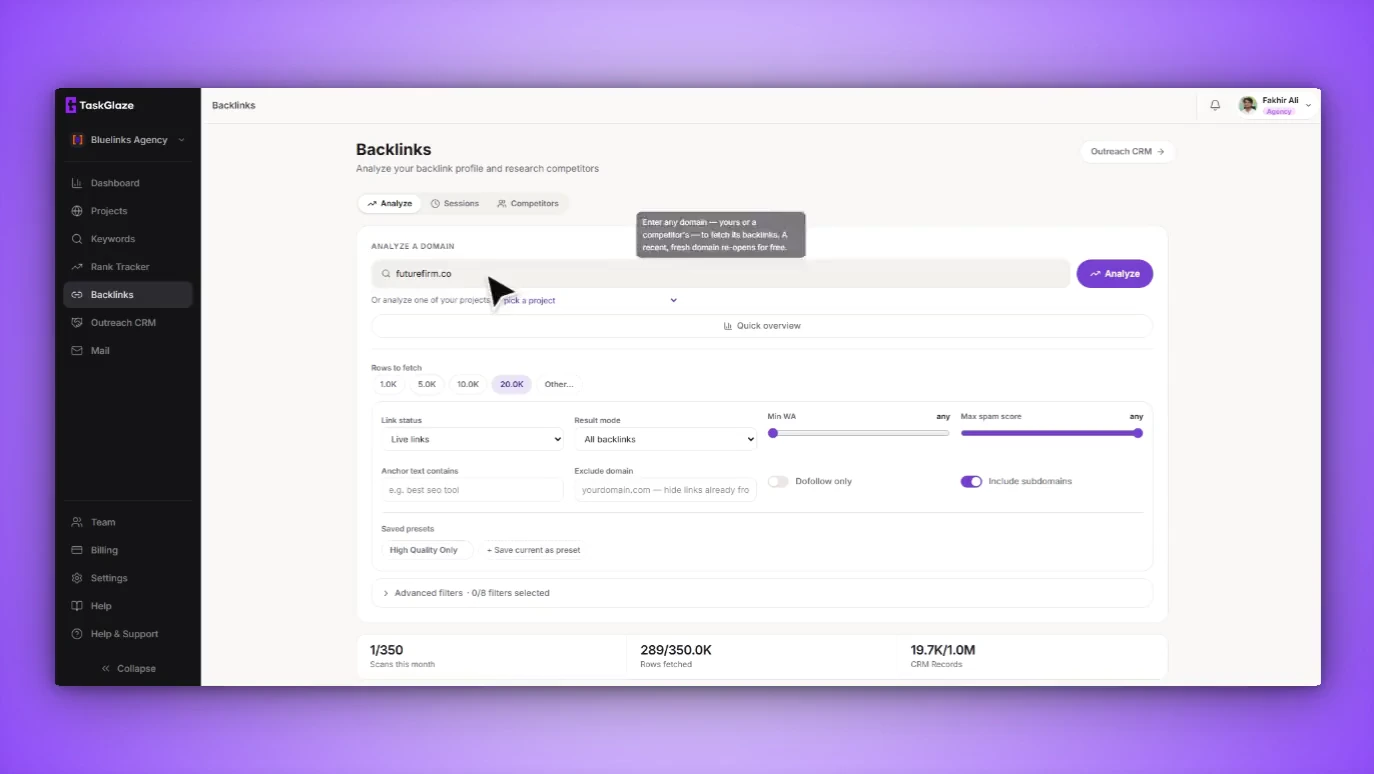Click the purple Analyze button
1374x774 pixels.
point(1115,274)
